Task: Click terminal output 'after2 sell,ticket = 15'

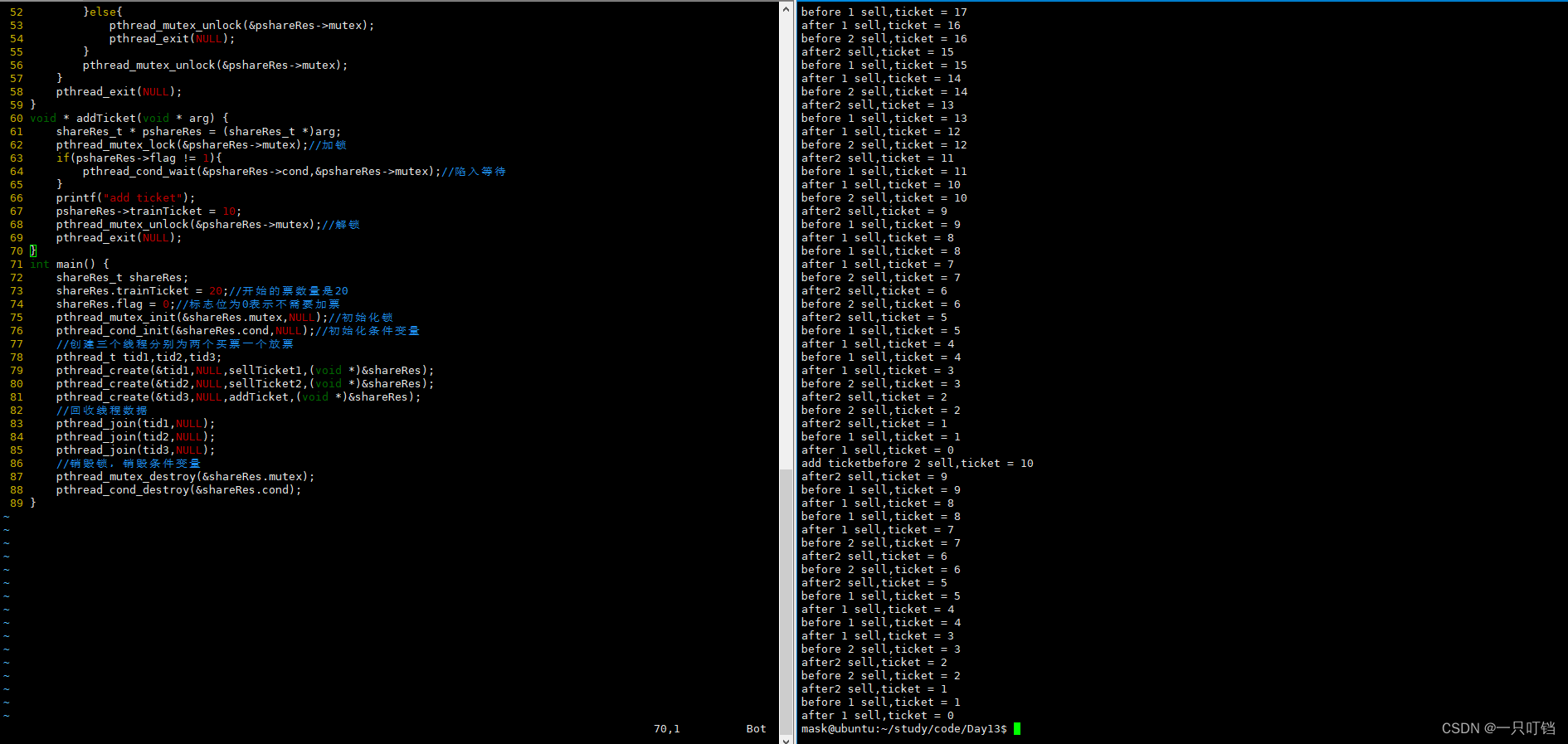Action: pyautogui.click(x=878, y=52)
